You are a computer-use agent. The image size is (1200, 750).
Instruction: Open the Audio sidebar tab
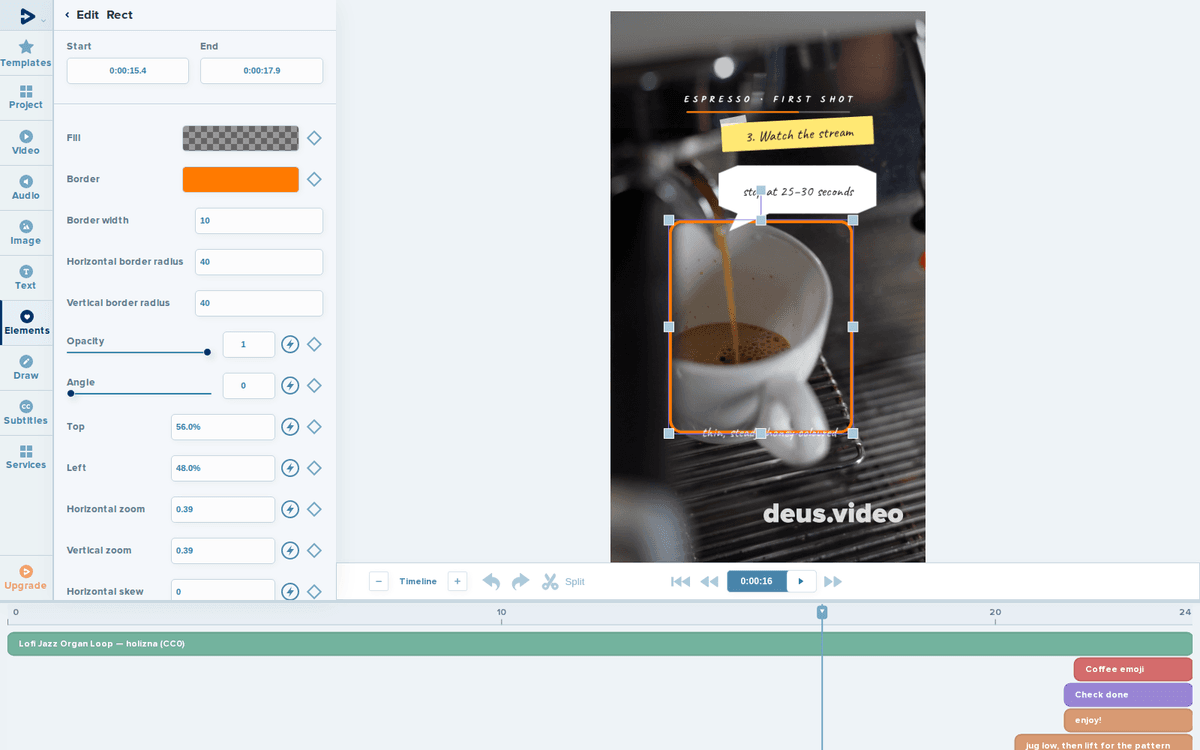pyautogui.click(x=26, y=187)
